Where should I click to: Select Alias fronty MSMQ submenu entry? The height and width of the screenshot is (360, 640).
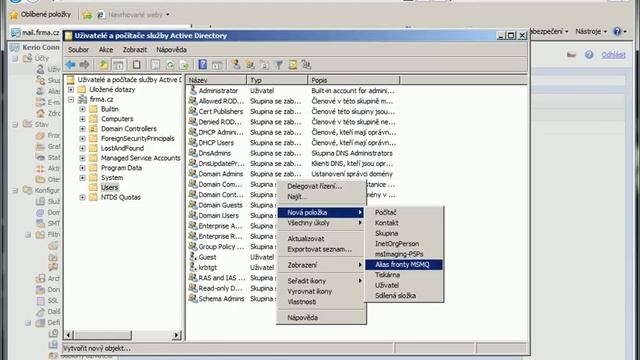pyautogui.click(x=403, y=264)
